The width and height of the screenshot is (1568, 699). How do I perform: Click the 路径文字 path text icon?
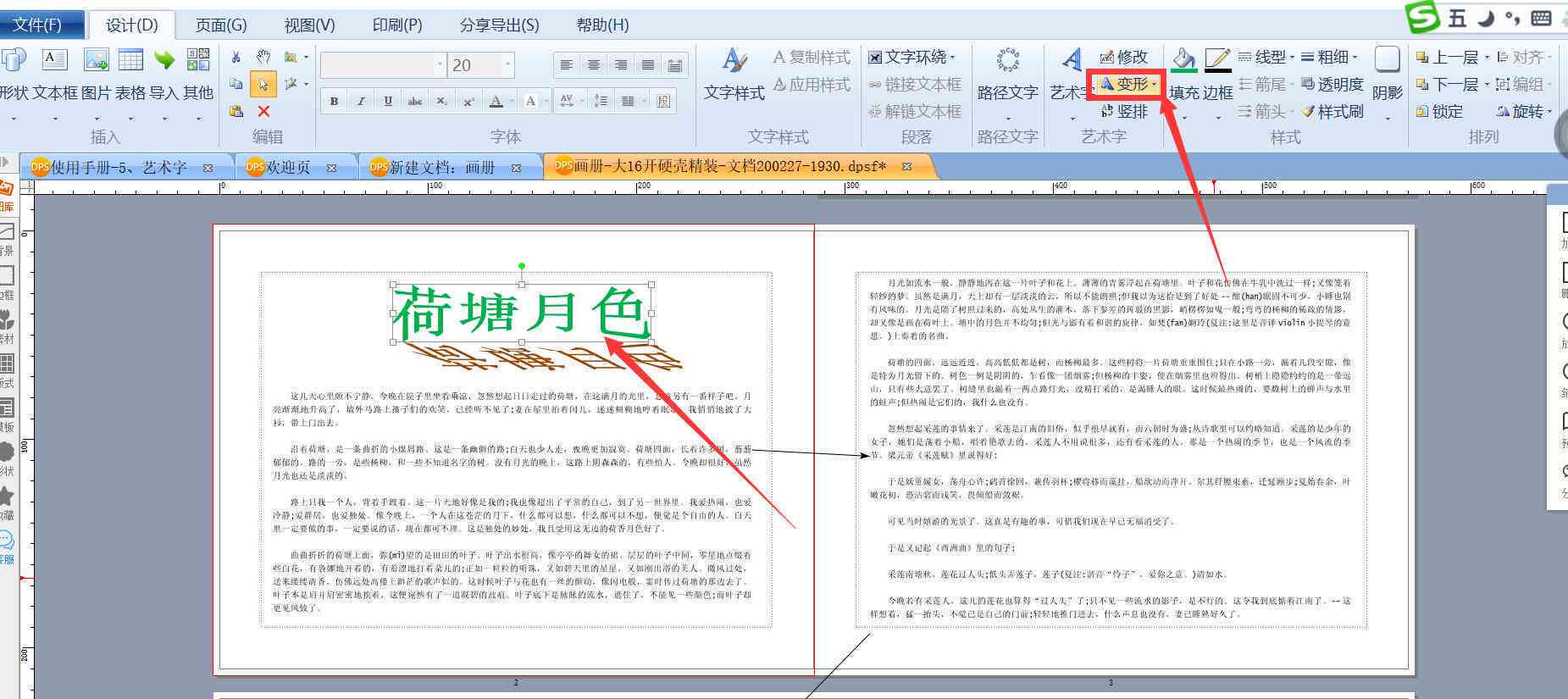coord(1007,61)
